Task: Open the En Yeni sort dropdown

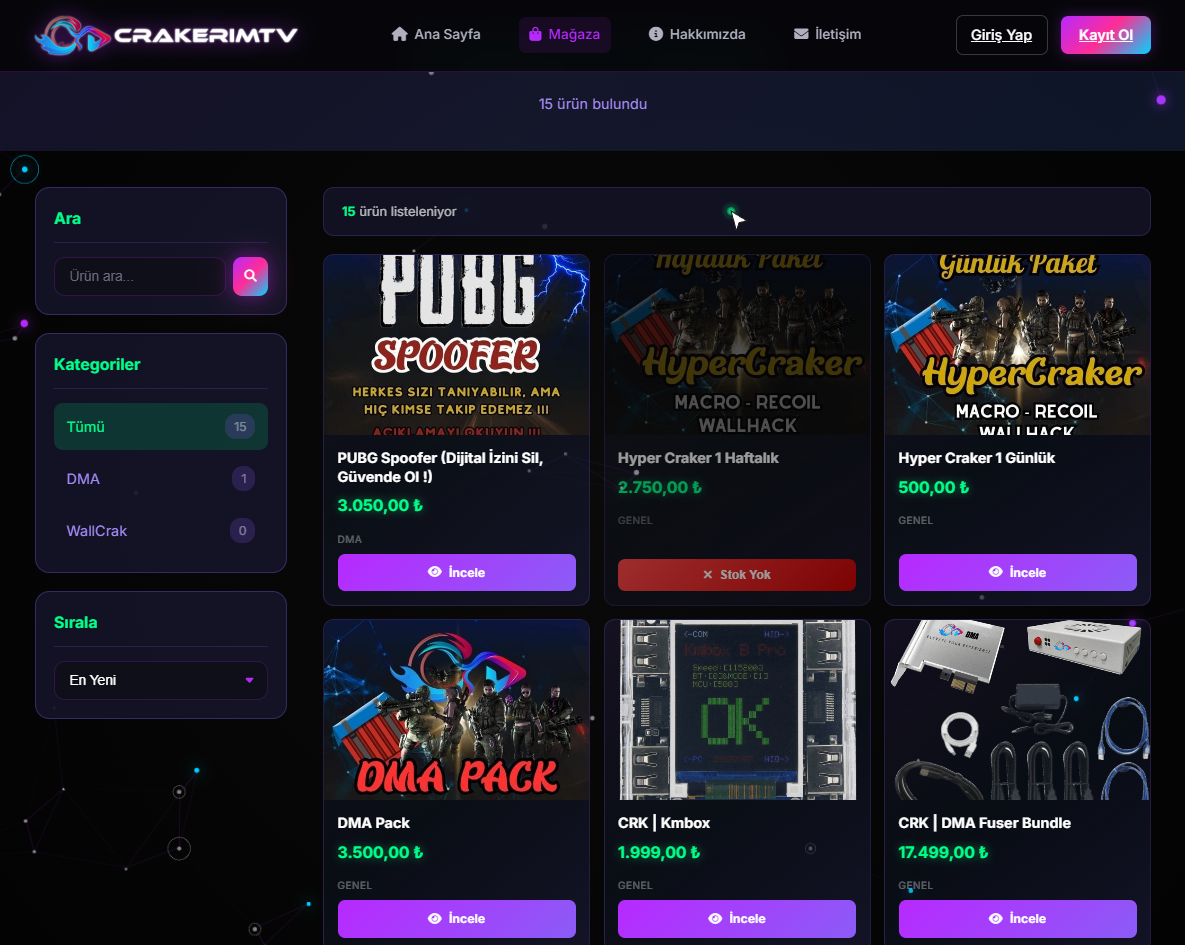Action: click(x=161, y=680)
